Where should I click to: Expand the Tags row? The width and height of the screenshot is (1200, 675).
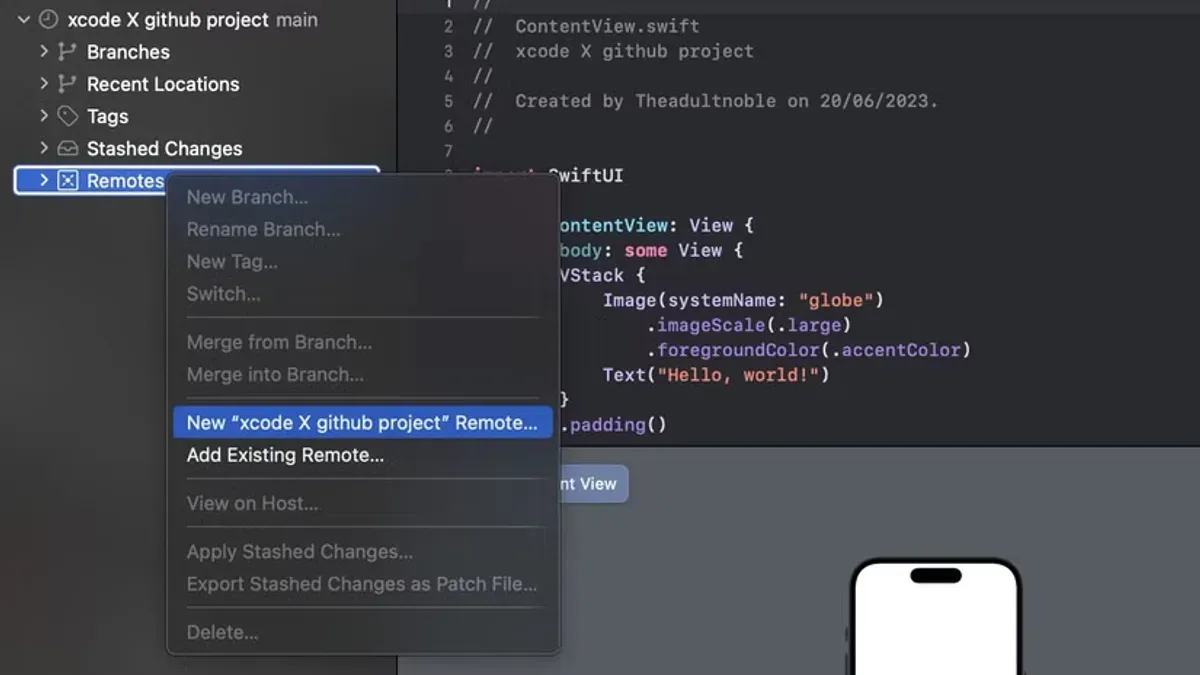(x=44, y=116)
